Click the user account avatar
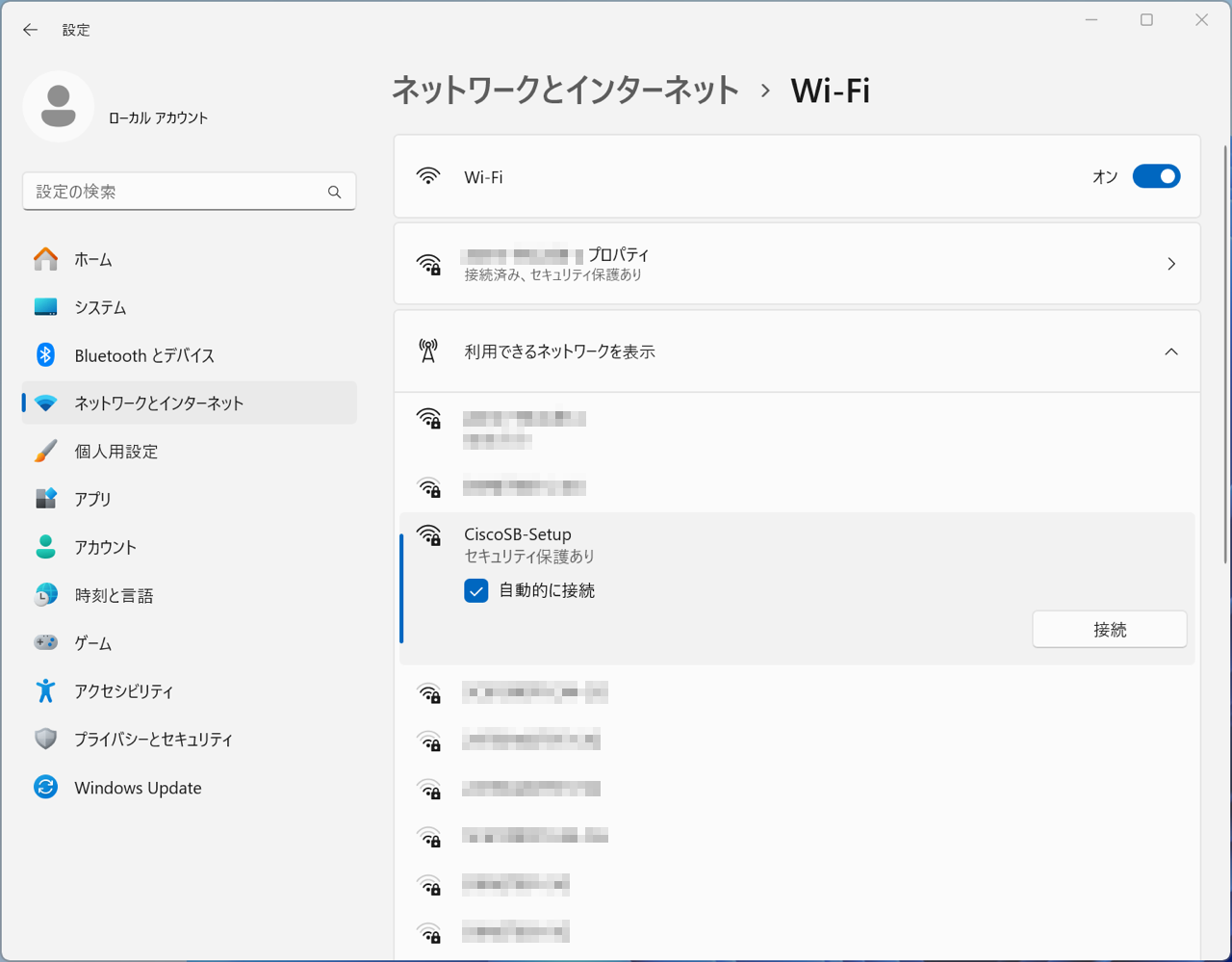This screenshot has height=962, width=1232. (59, 107)
